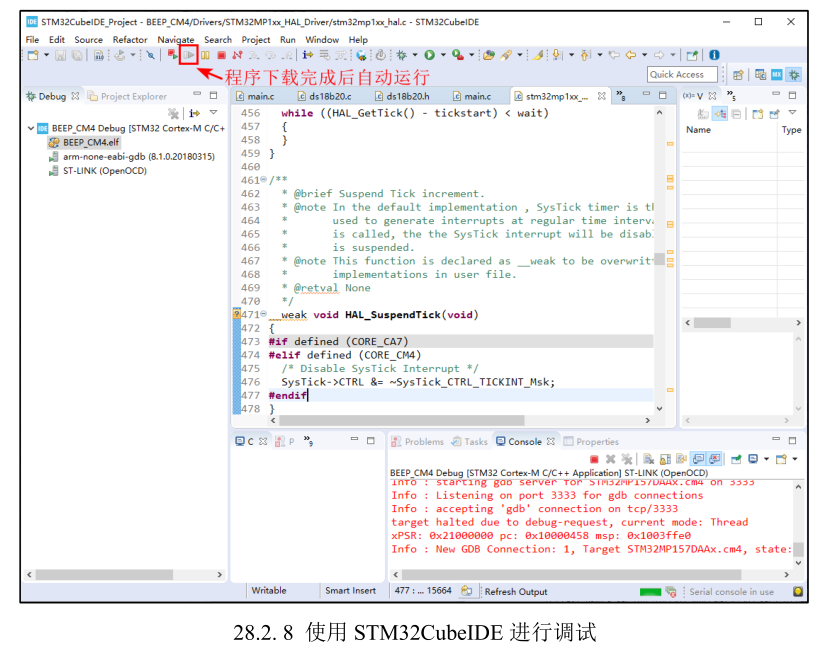Switch to the Tasks tab
Image resolution: width=825 pixels, height=648 pixels.
[470, 442]
